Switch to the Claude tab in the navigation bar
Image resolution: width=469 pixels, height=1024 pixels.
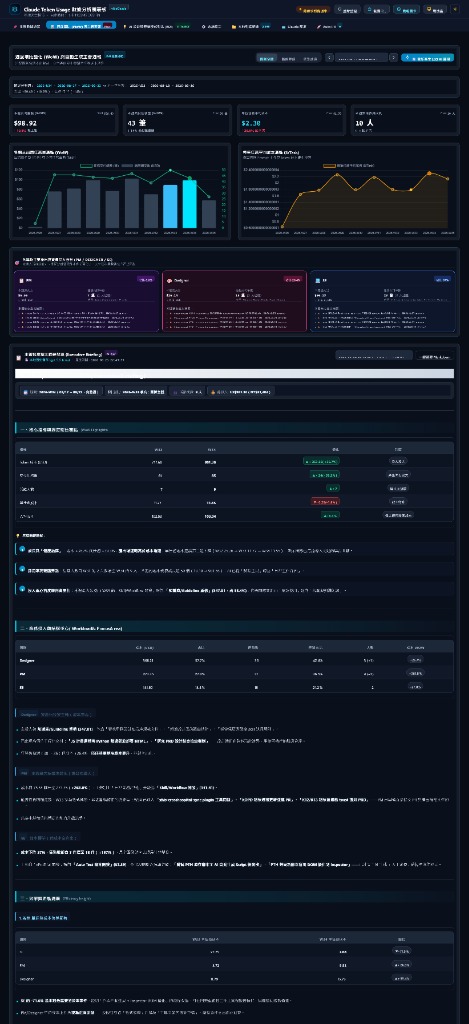pyautogui.click(x=293, y=26)
